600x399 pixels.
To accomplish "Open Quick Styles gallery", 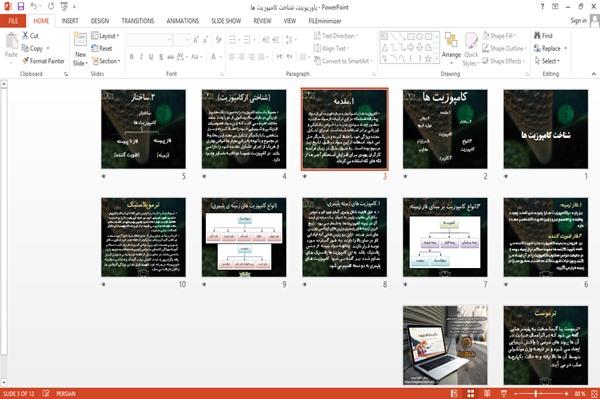I will click(x=471, y=49).
